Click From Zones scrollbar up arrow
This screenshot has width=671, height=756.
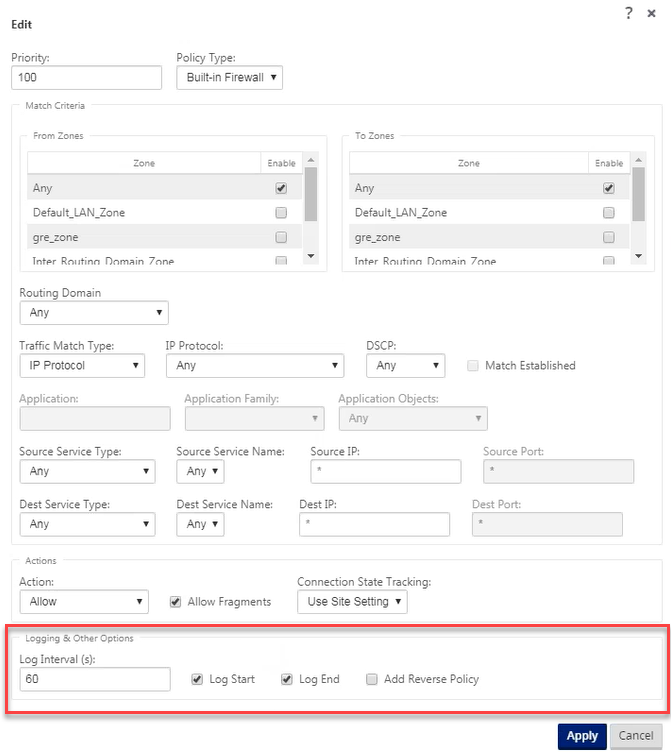tap(311, 160)
